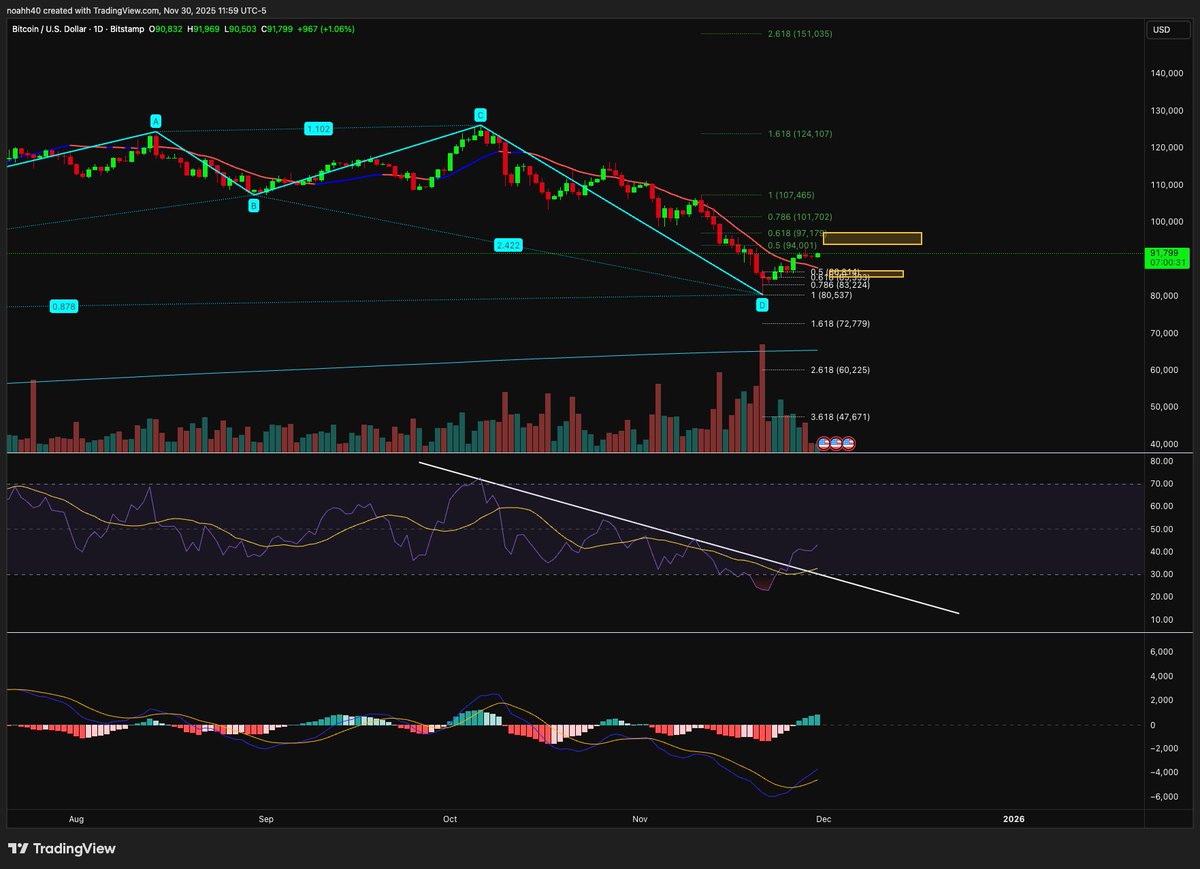The image size is (1200, 869).
Task: Click the 10.00 RSI axis label
Action: pos(1162,619)
